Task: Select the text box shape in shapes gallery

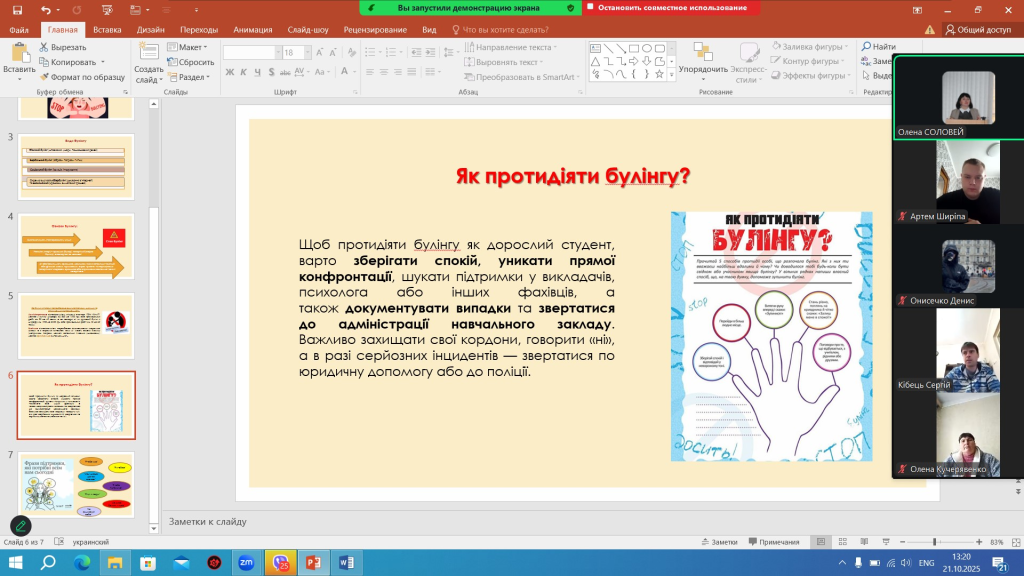Action: point(596,48)
